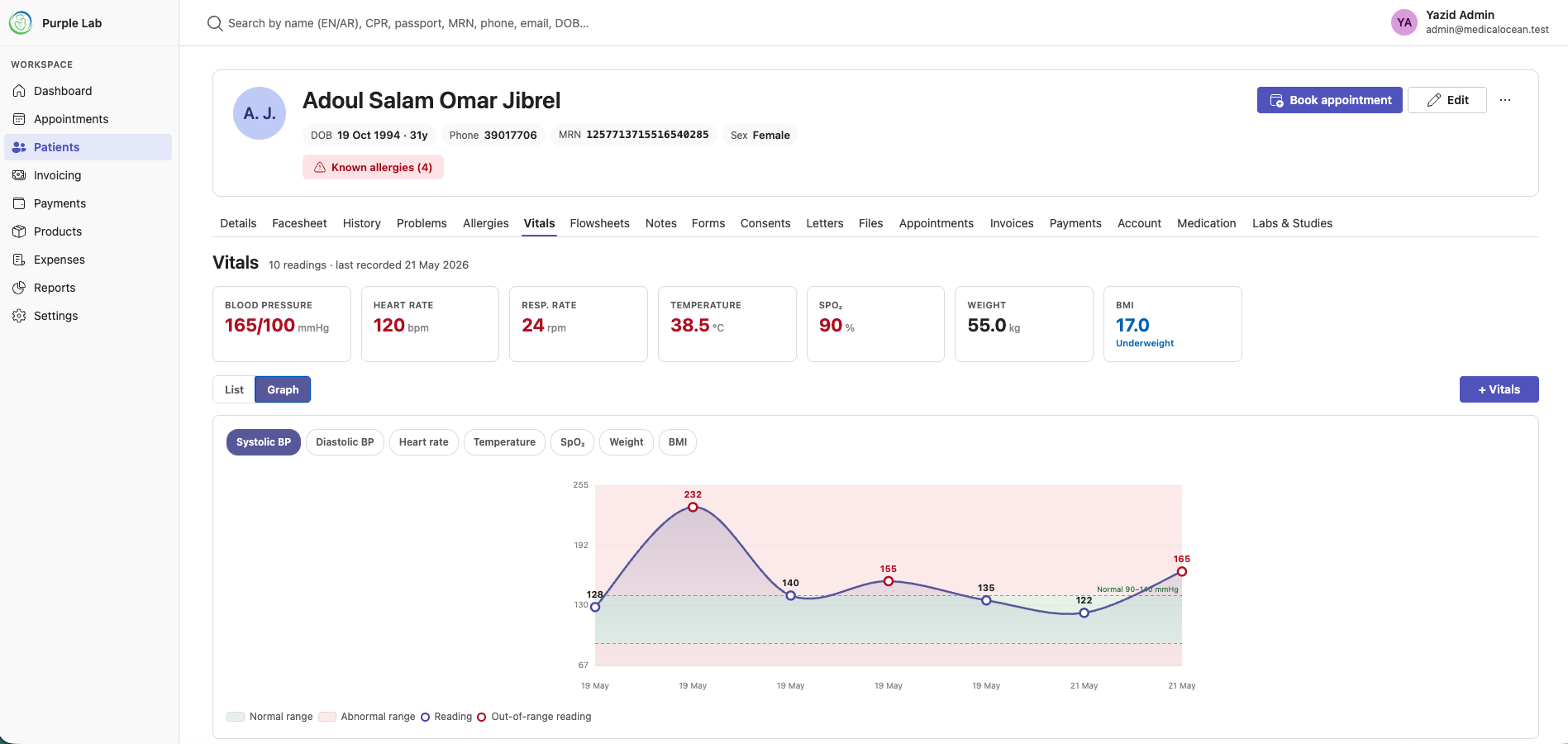
Task: Open the Details tab
Action: 238,223
